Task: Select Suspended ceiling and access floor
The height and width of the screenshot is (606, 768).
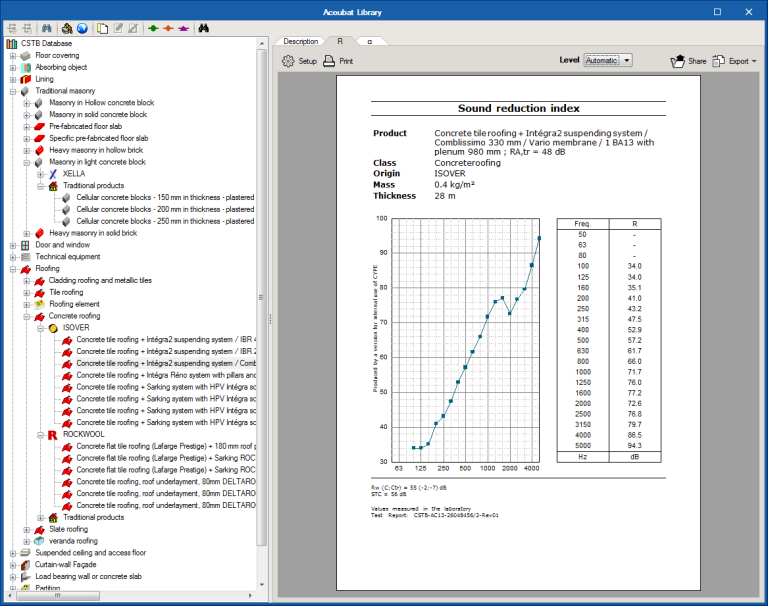Action: click(x=90, y=552)
